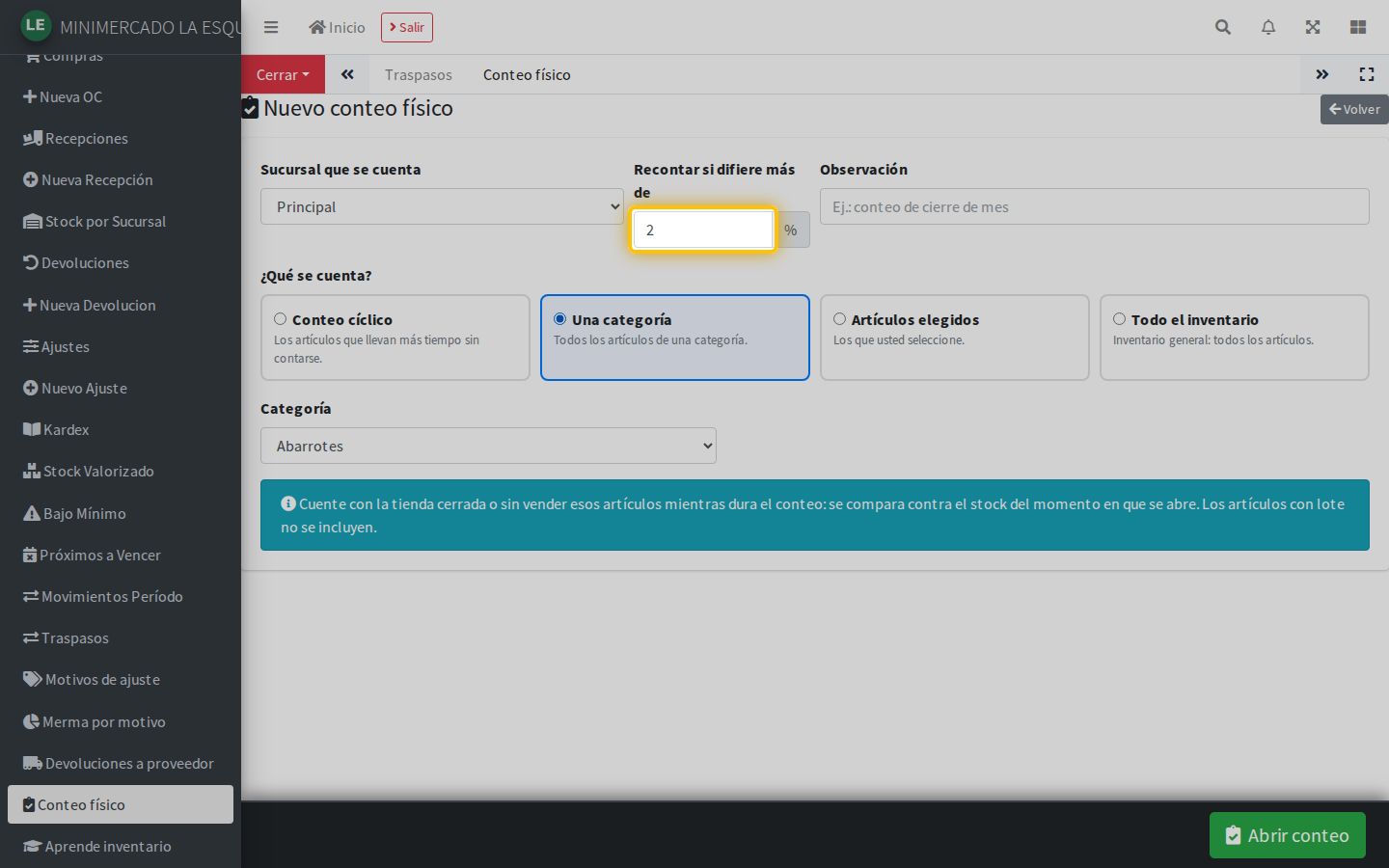Open the Sucursal que se cuenta dropdown
This screenshot has width=1389, height=868.
click(442, 206)
